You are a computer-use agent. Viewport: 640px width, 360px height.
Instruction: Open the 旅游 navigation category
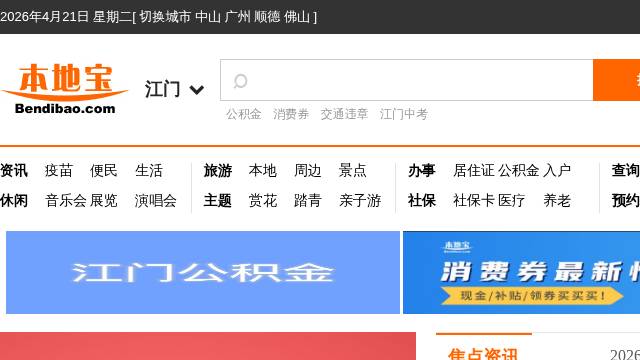pos(218,170)
